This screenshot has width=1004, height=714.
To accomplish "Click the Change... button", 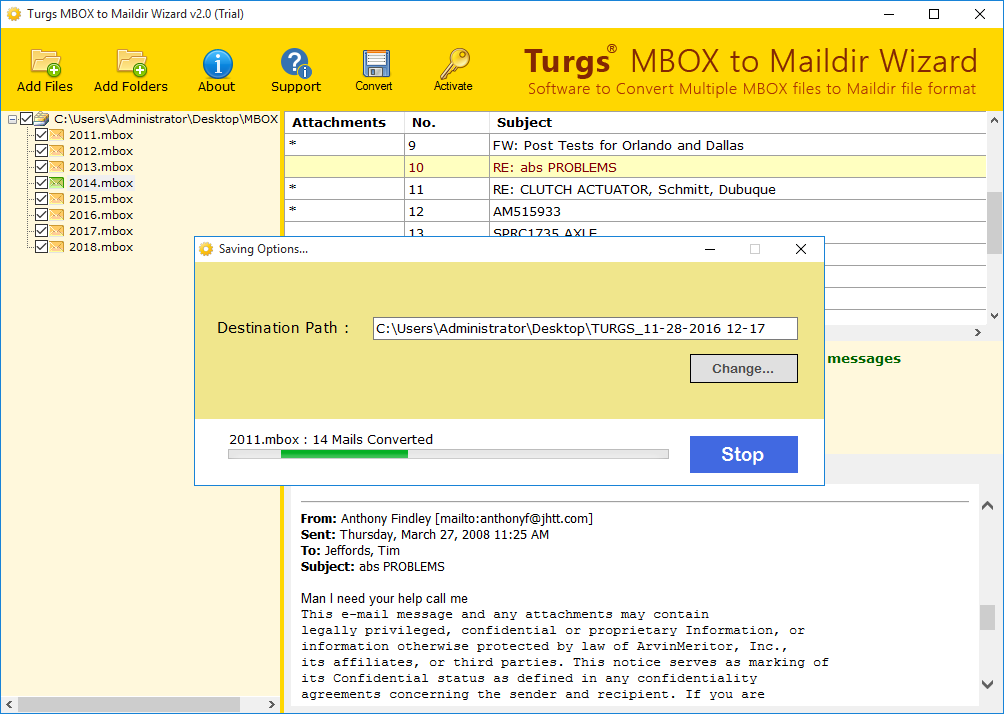I will click(x=743, y=368).
